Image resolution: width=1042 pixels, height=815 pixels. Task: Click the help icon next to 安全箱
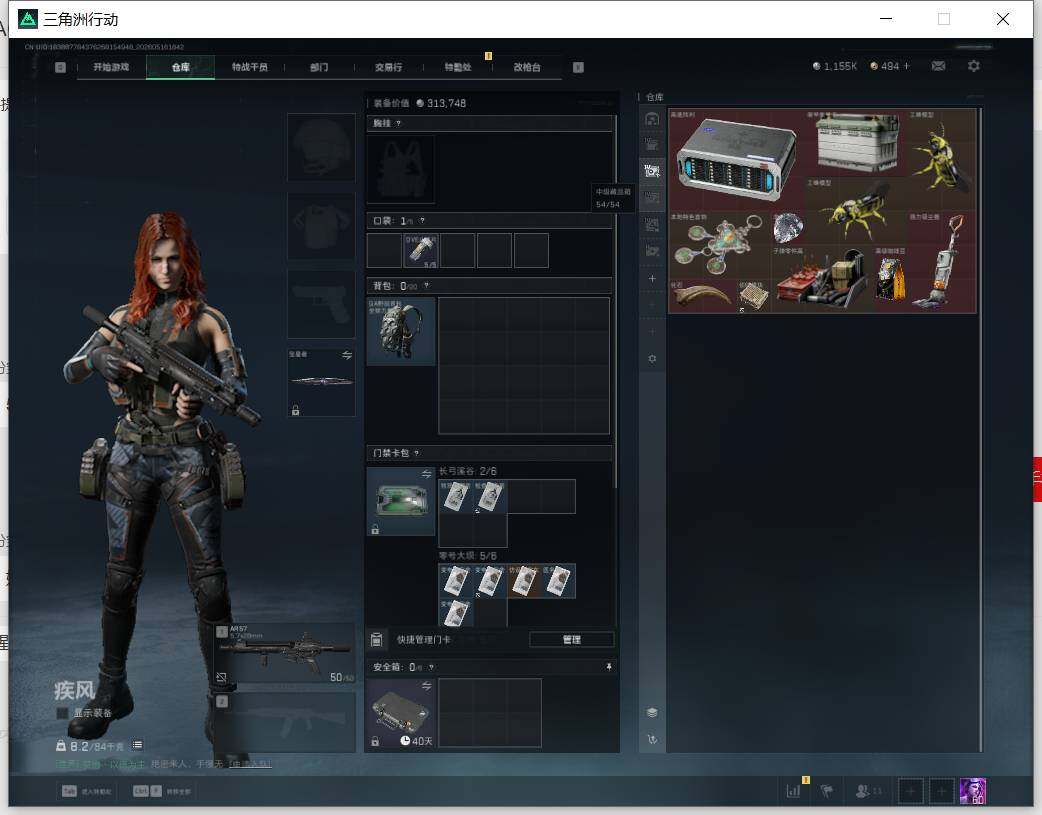[x=431, y=667]
